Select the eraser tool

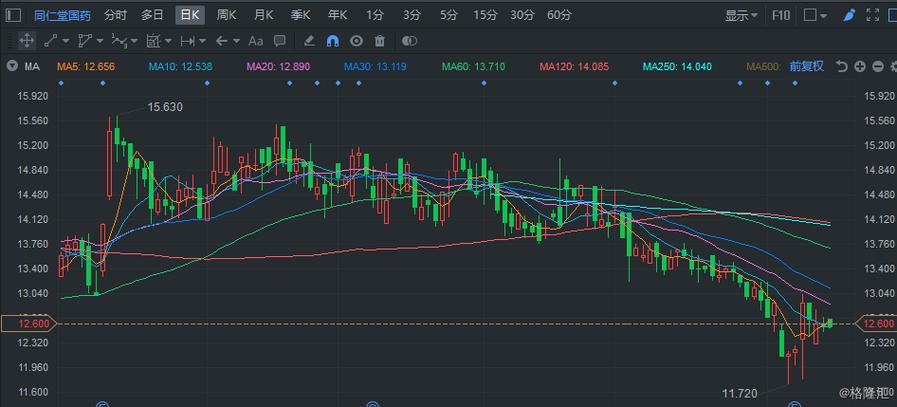(x=308, y=41)
